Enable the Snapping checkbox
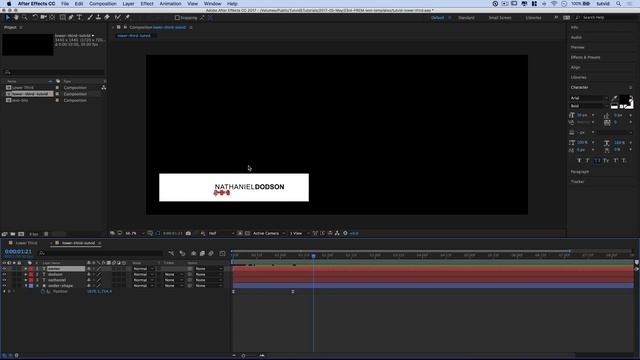This screenshot has width=640, height=360. [177, 18]
